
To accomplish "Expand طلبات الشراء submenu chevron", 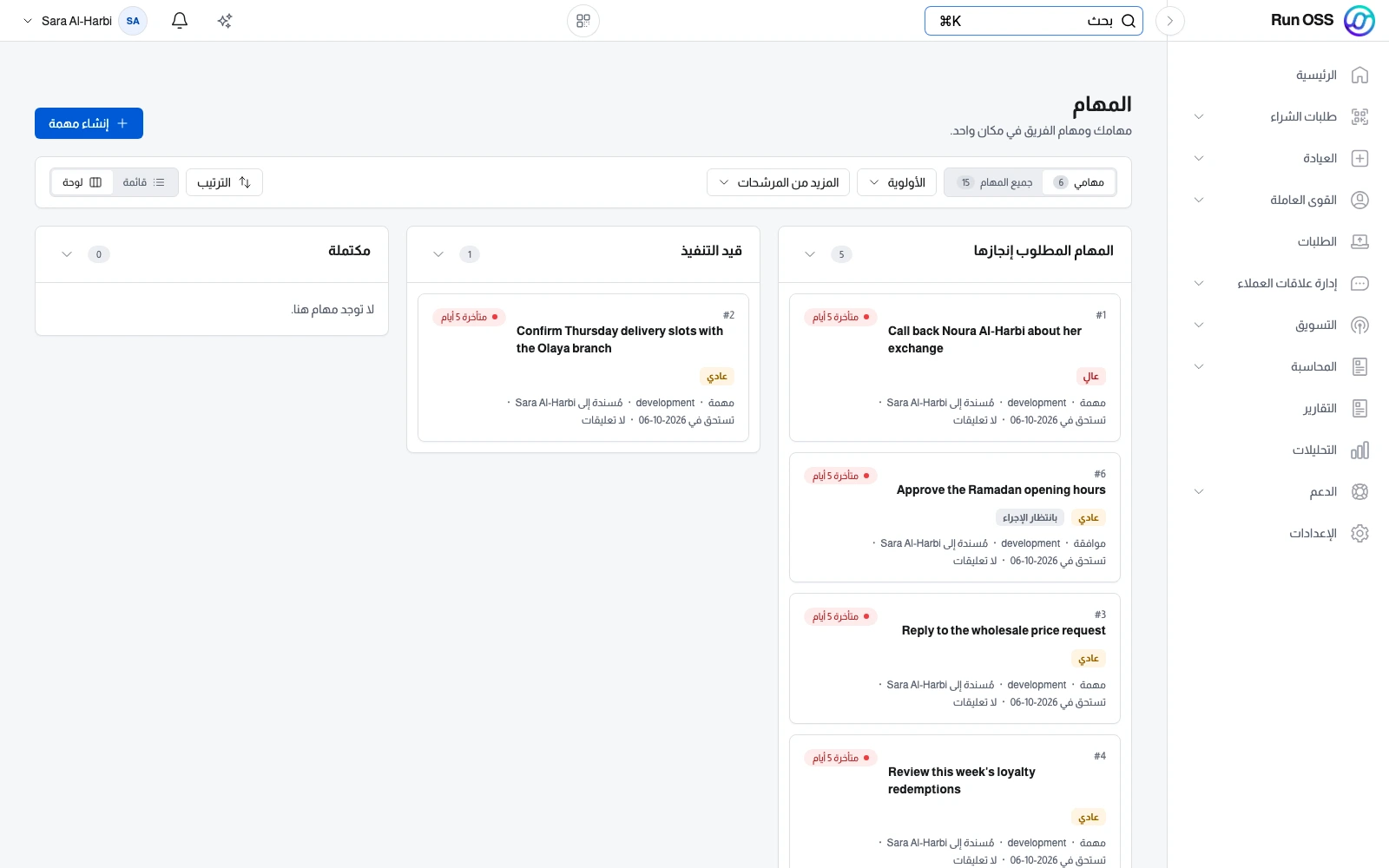I will (1199, 117).
